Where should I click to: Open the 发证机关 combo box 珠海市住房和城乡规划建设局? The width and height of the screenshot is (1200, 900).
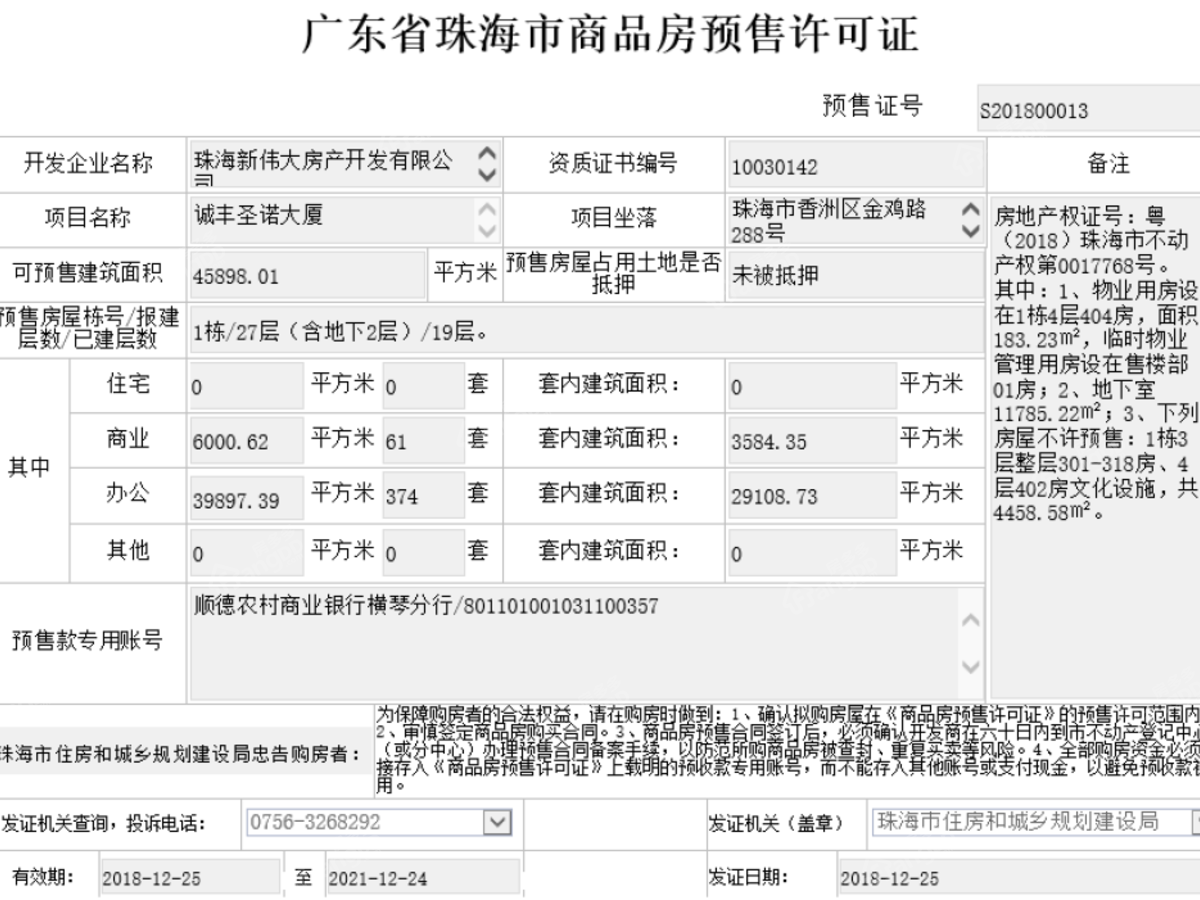pyautogui.click(x=1035, y=822)
